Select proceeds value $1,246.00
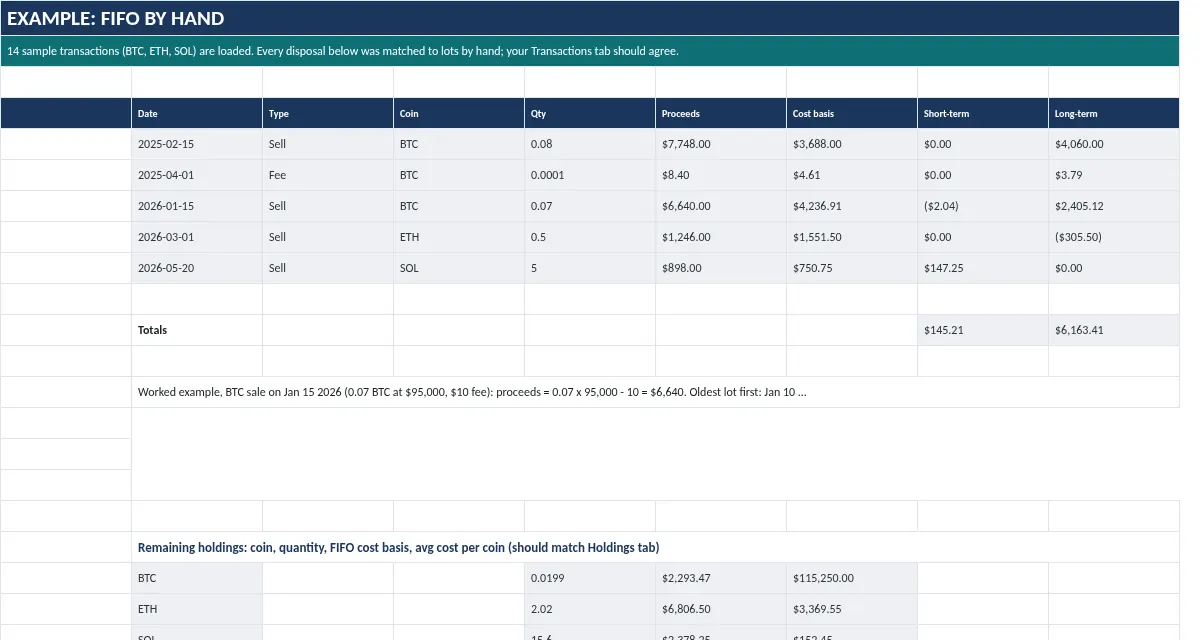1200x640 pixels. click(721, 237)
